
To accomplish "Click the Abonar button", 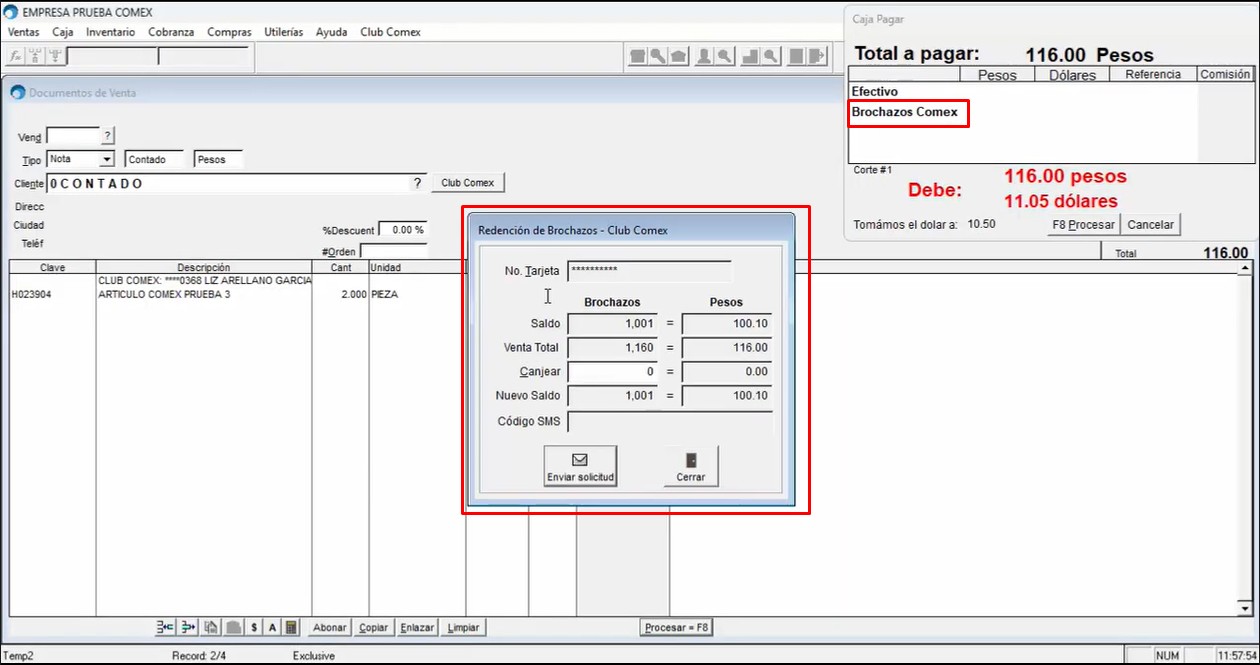I will click(330, 627).
